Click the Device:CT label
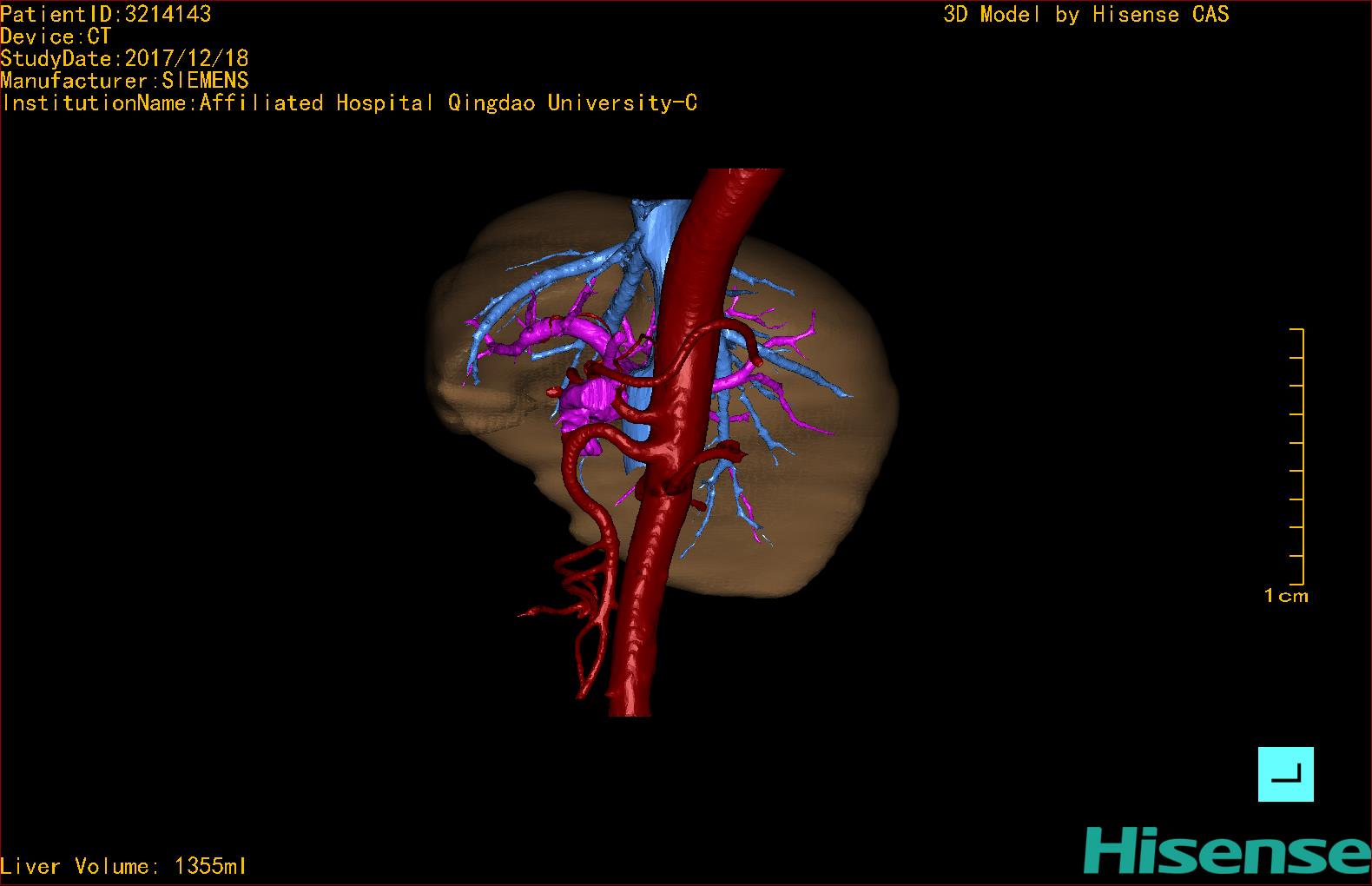This screenshot has height=886, width=1372. tap(56, 36)
